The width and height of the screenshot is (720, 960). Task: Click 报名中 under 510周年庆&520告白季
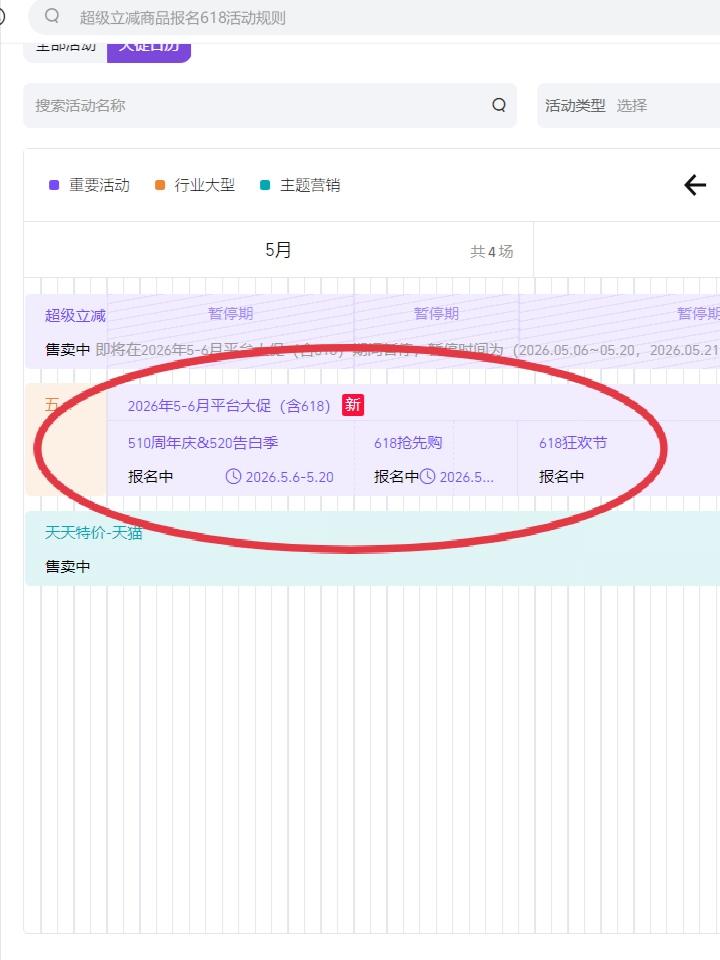point(151,476)
